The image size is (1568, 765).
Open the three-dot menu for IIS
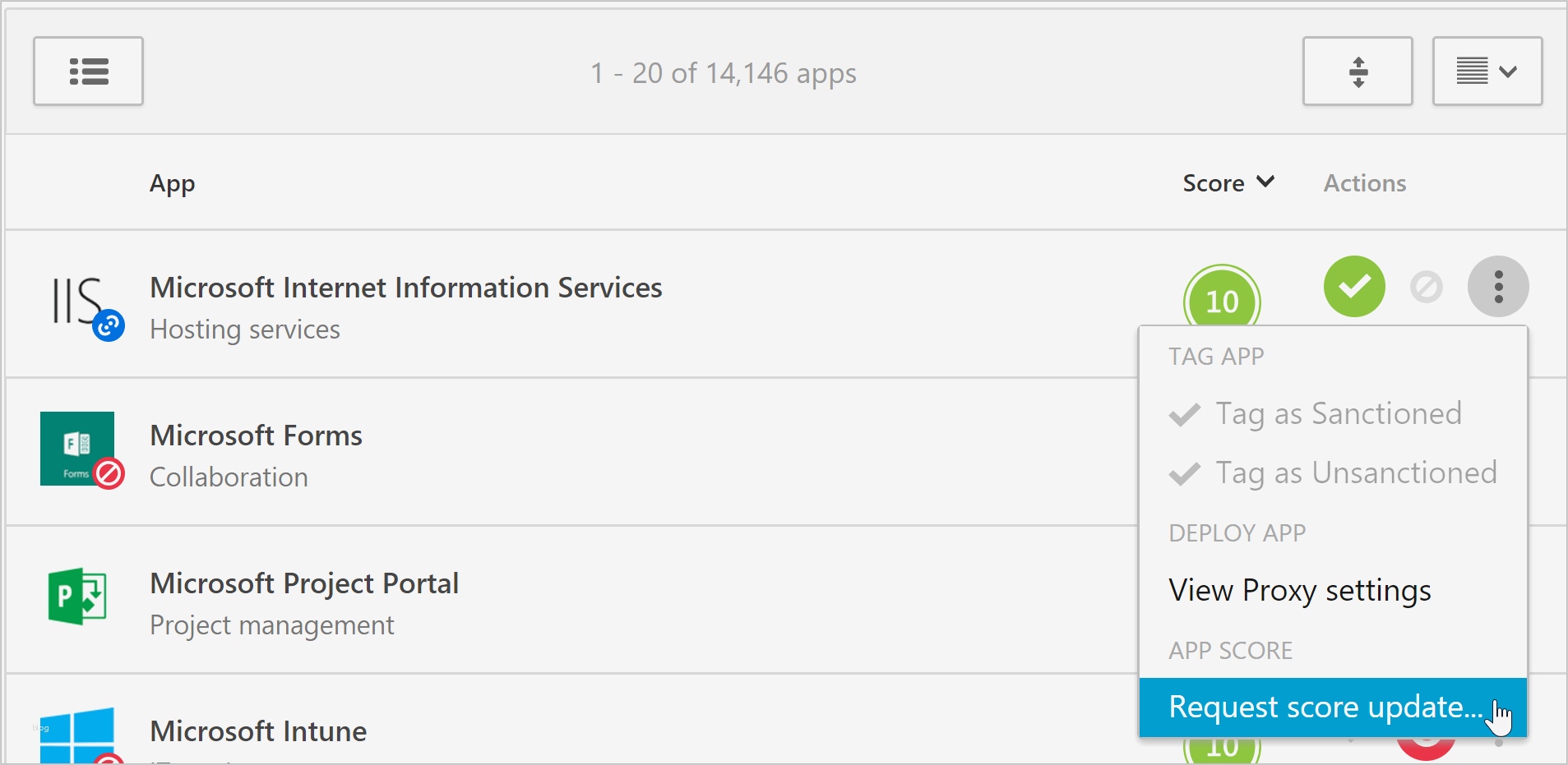(1498, 287)
